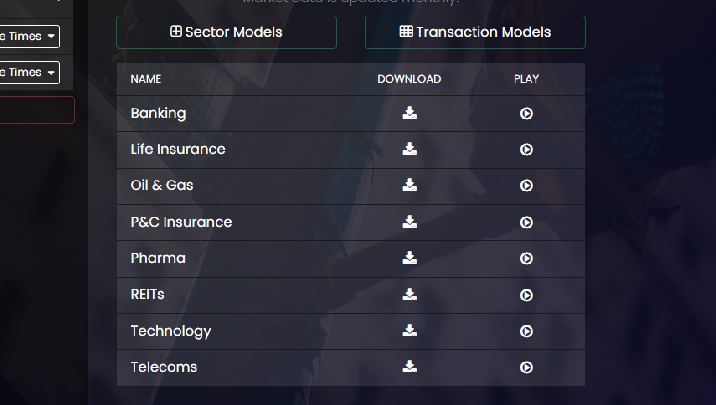Switch to Sector Models tab
The height and width of the screenshot is (405, 716).
[x=226, y=32]
